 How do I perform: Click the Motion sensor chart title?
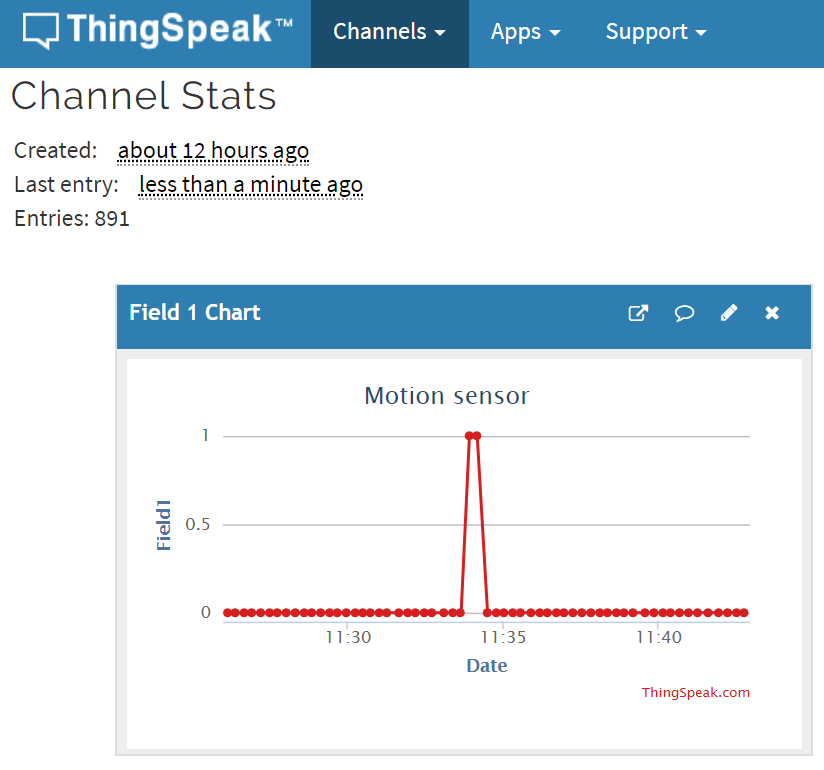[x=447, y=396]
